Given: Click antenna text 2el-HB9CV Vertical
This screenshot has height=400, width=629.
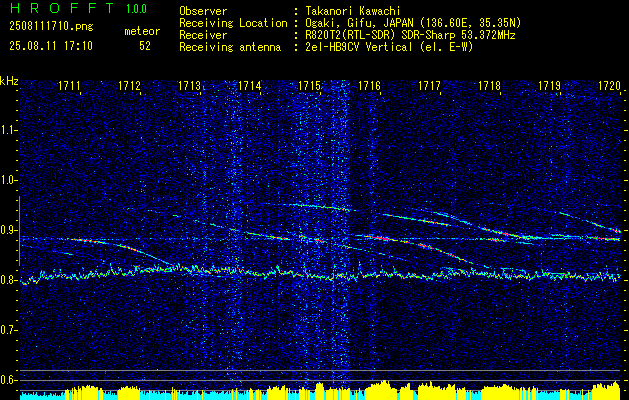Looking at the screenshot, I should (x=359, y=47).
